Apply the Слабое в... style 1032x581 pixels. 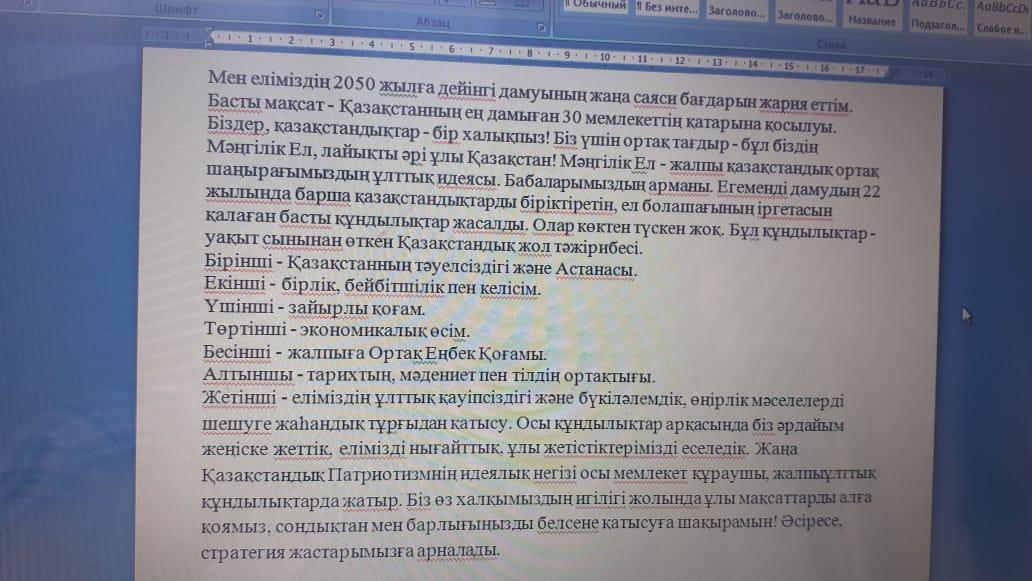(1002, 20)
